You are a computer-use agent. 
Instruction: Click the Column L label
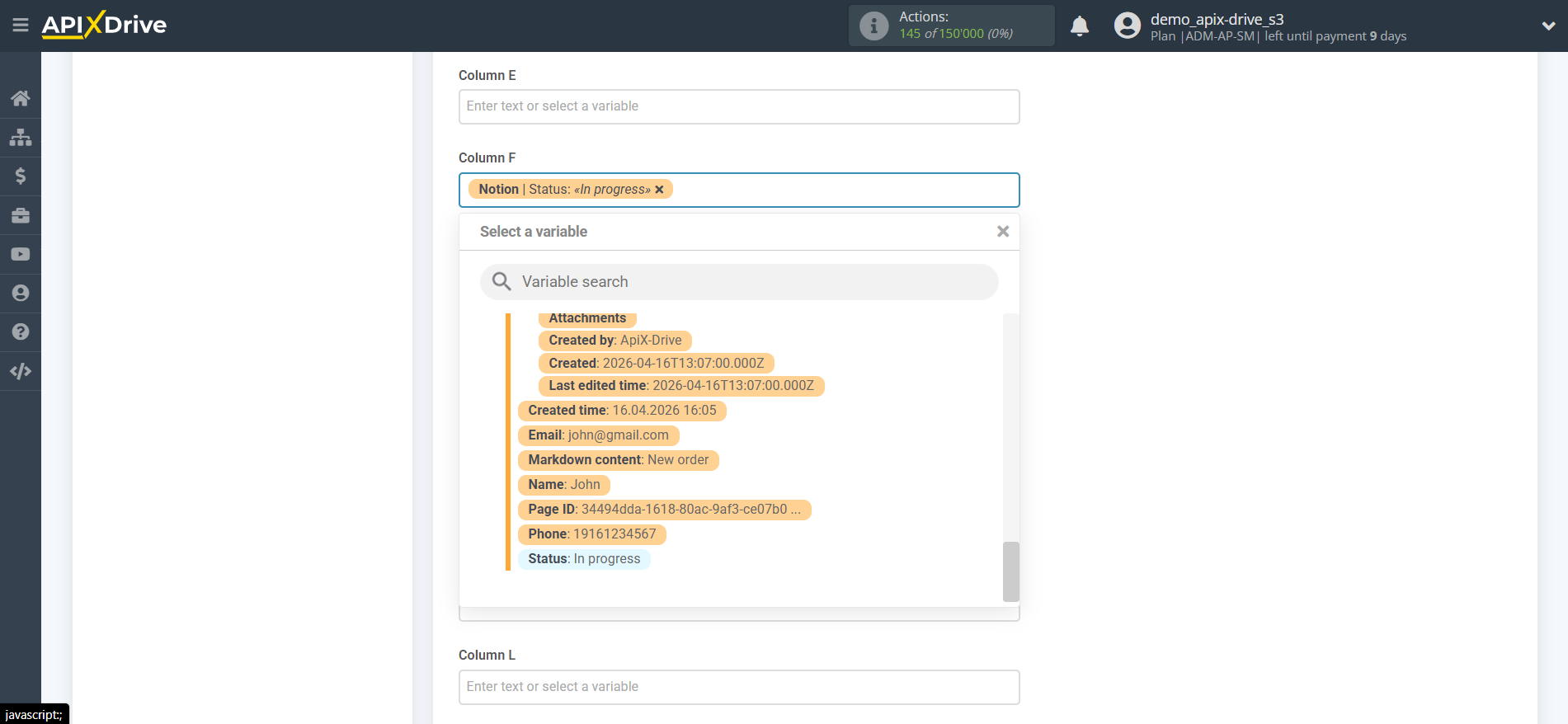click(487, 656)
